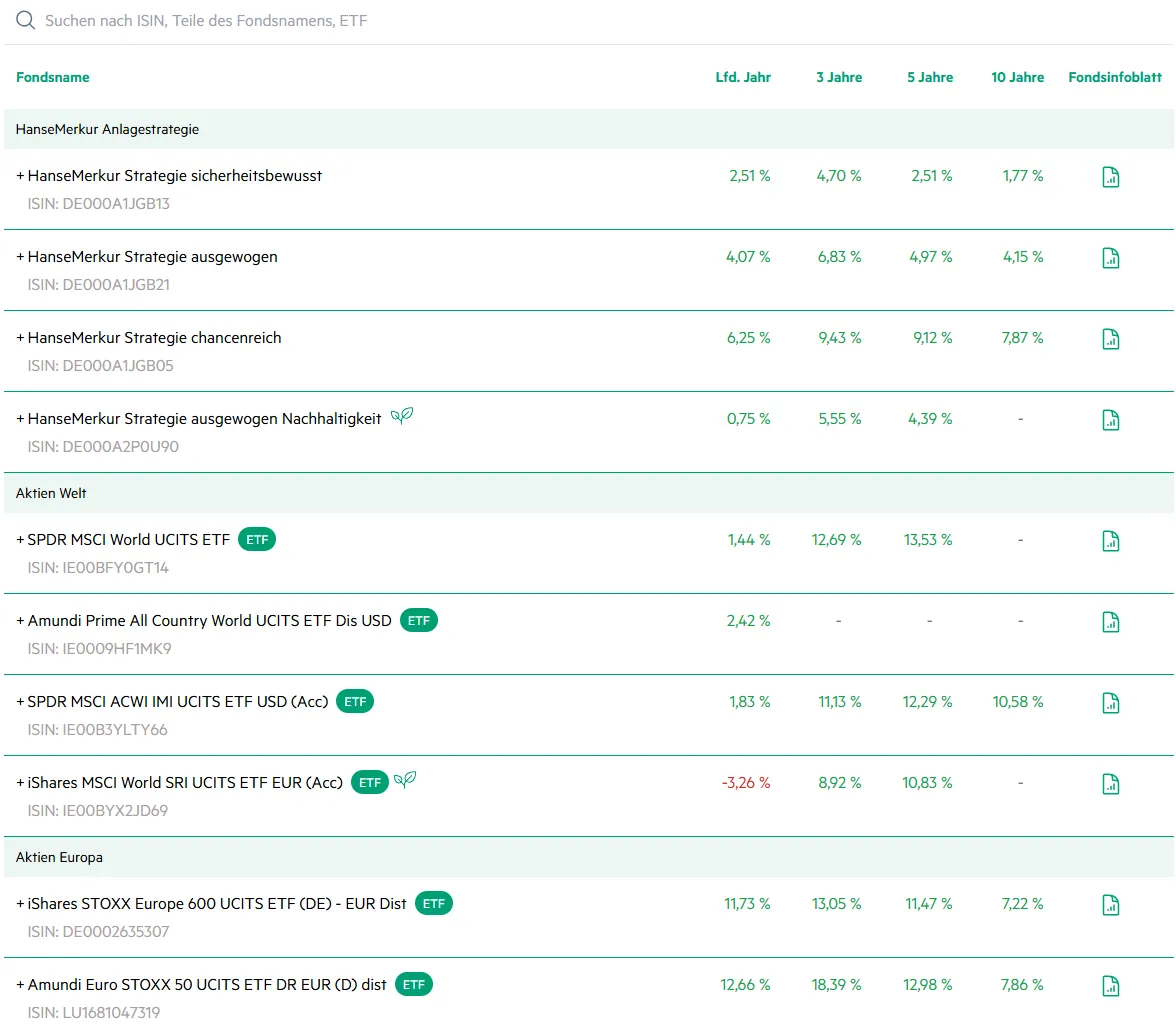The height and width of the screenshot is (1033, 1176).
Task: Click the 5 Jahre column header
Action: (930, 77)
